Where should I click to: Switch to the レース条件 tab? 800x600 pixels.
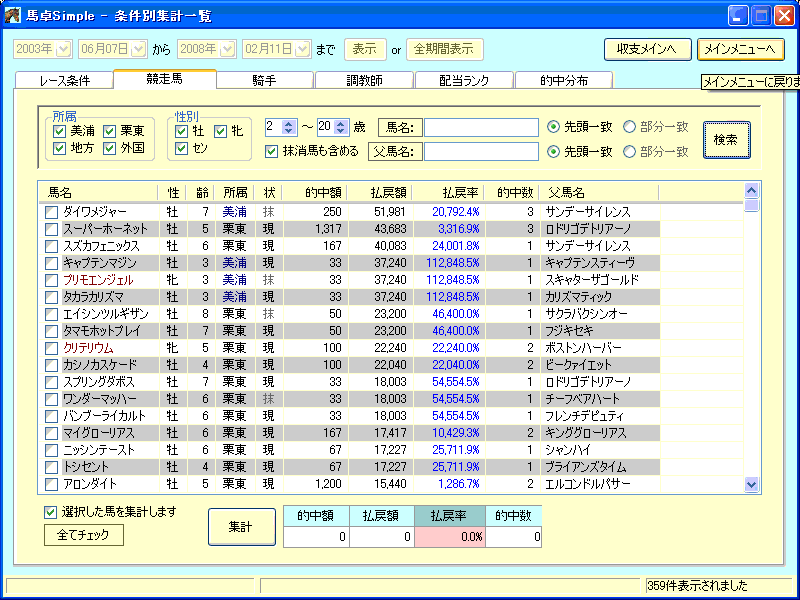(x=64, y=81)
